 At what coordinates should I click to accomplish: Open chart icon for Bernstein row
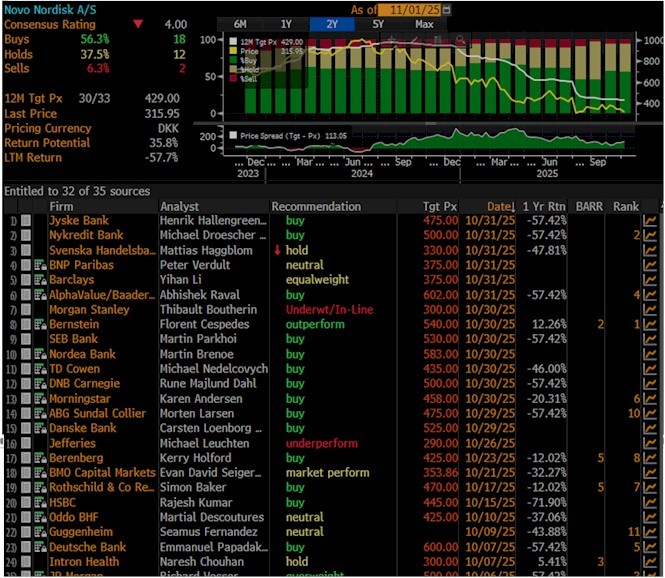point(650,324)
